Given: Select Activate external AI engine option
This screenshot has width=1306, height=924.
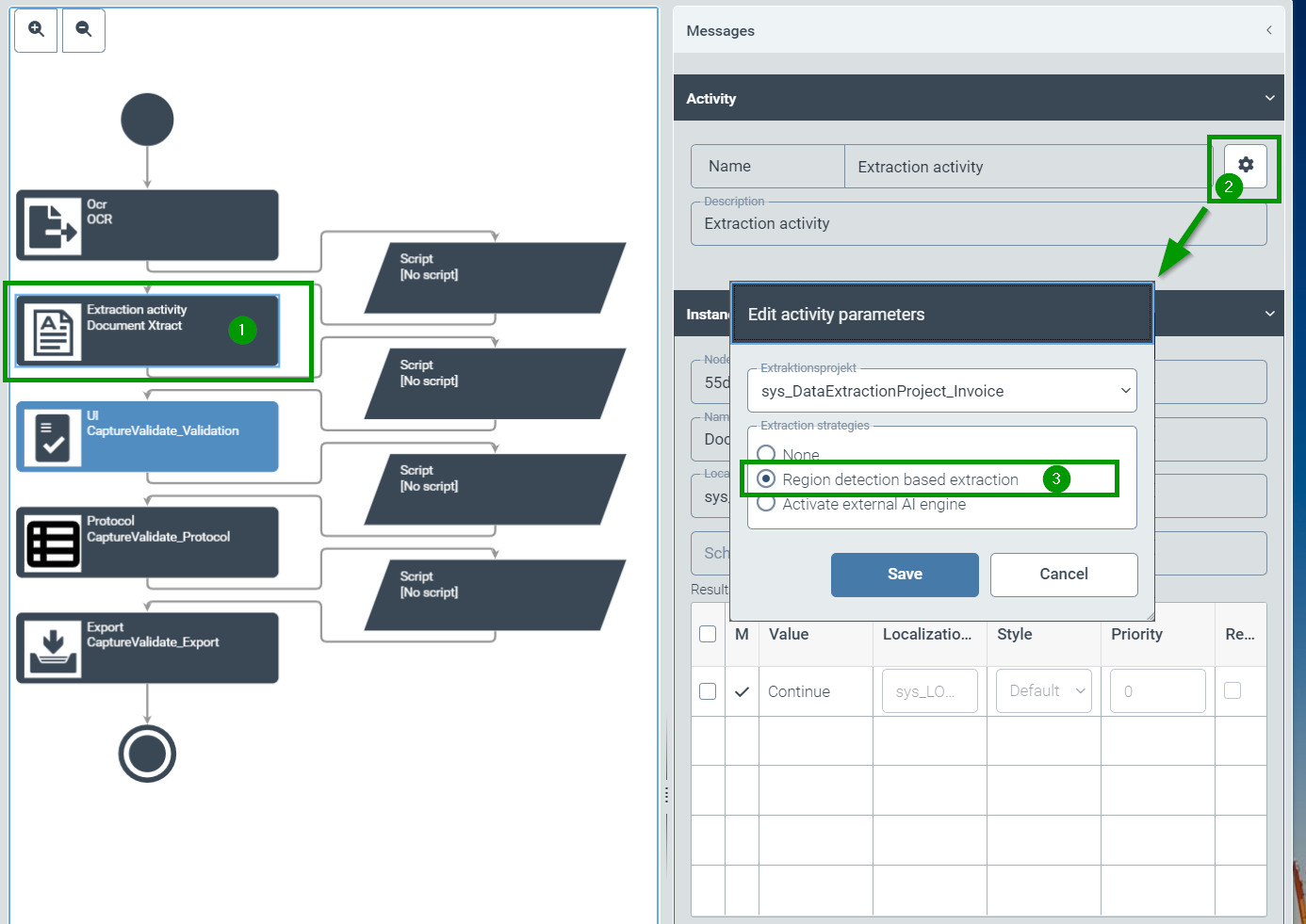Looking at the screenshot, I should (767, 504).
